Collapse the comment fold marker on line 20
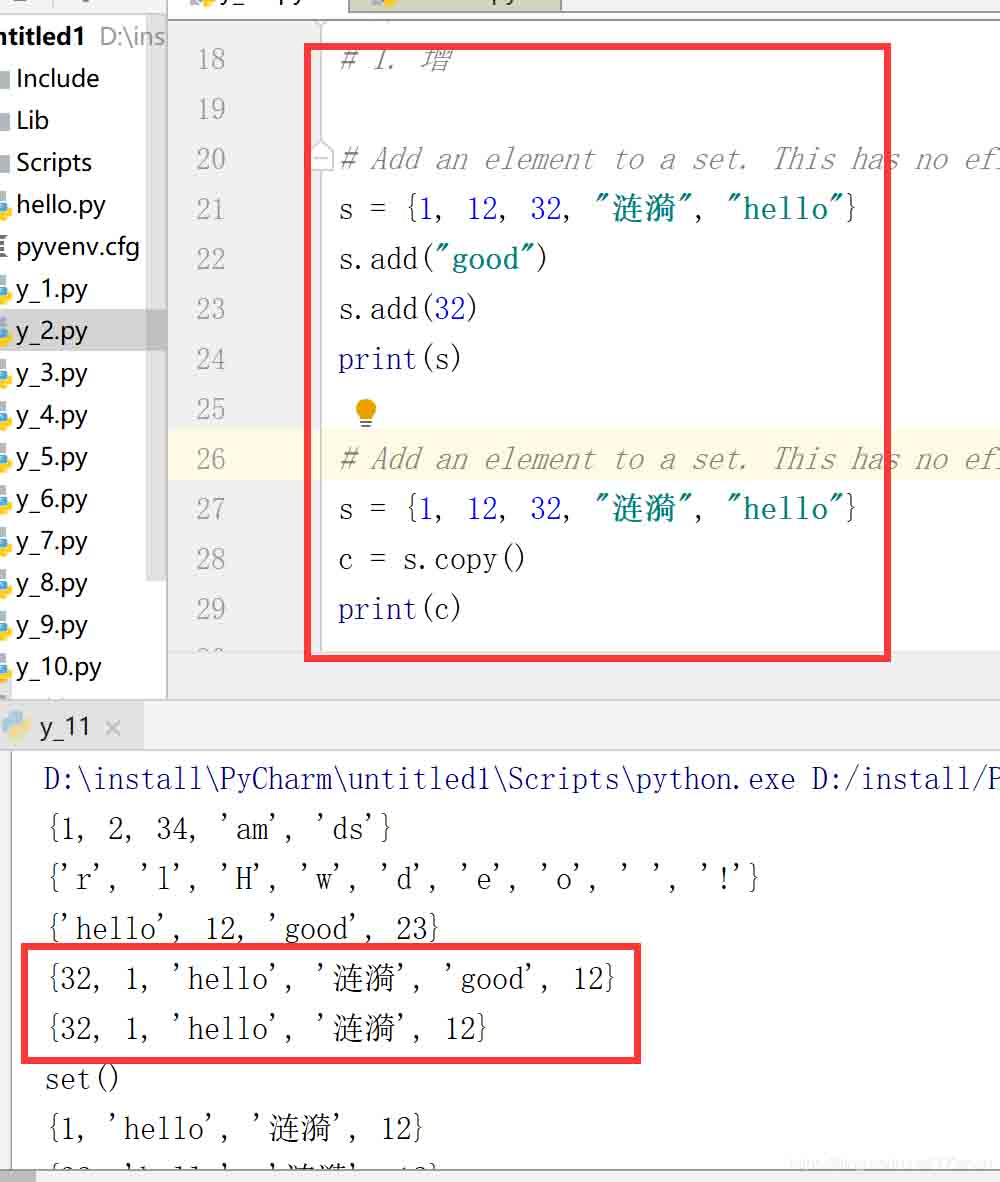The image size is (1000, 1182). (323, 158)
